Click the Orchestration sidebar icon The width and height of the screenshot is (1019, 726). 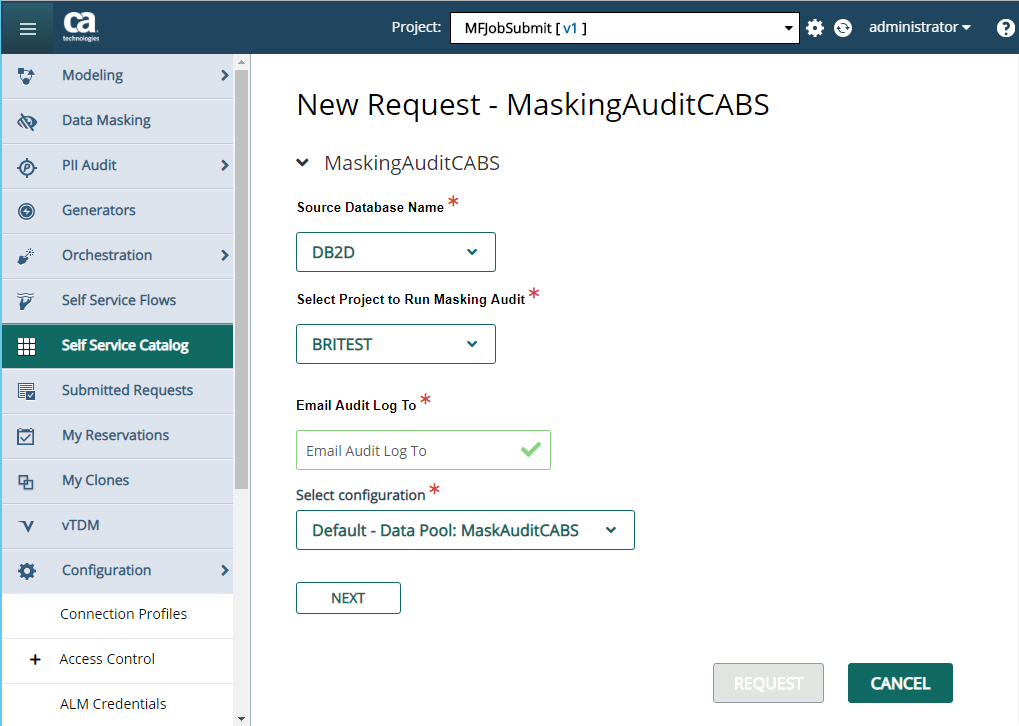[26, 255]
